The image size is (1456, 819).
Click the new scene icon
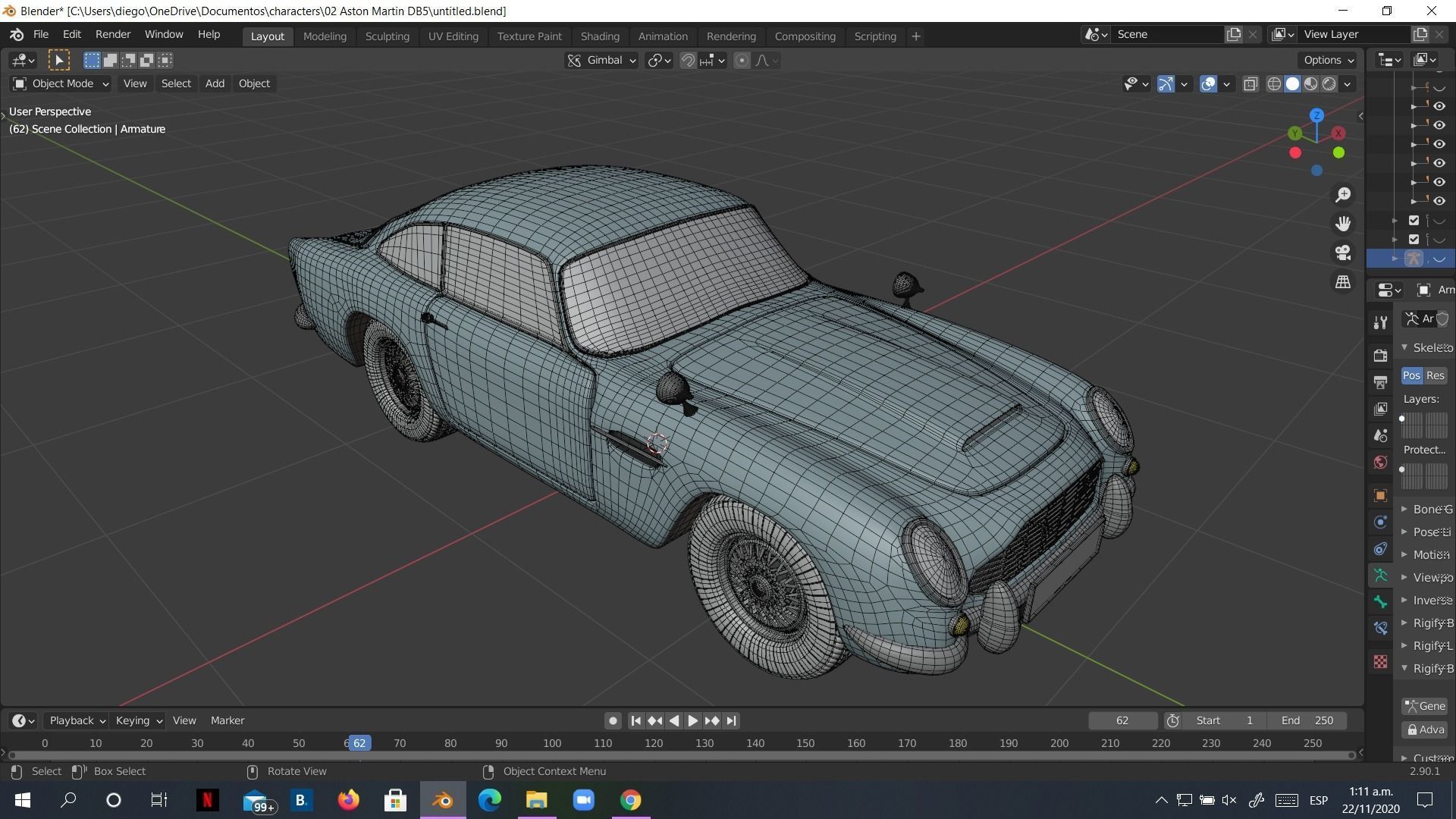tap(1234, 34)
